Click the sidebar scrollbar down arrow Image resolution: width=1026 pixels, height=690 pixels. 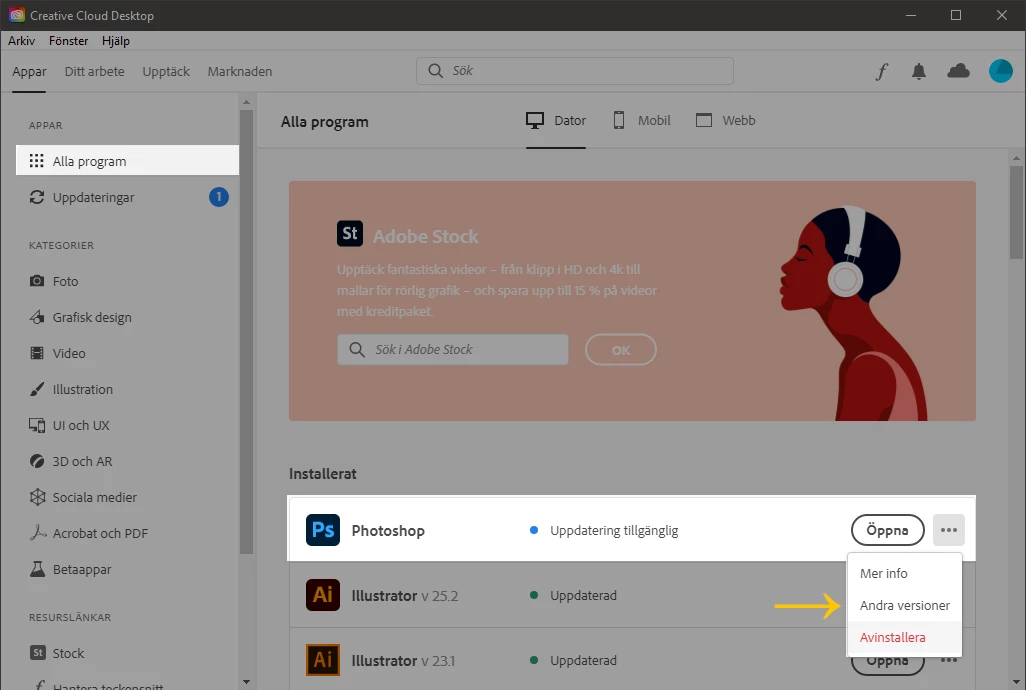coord(246,681)
